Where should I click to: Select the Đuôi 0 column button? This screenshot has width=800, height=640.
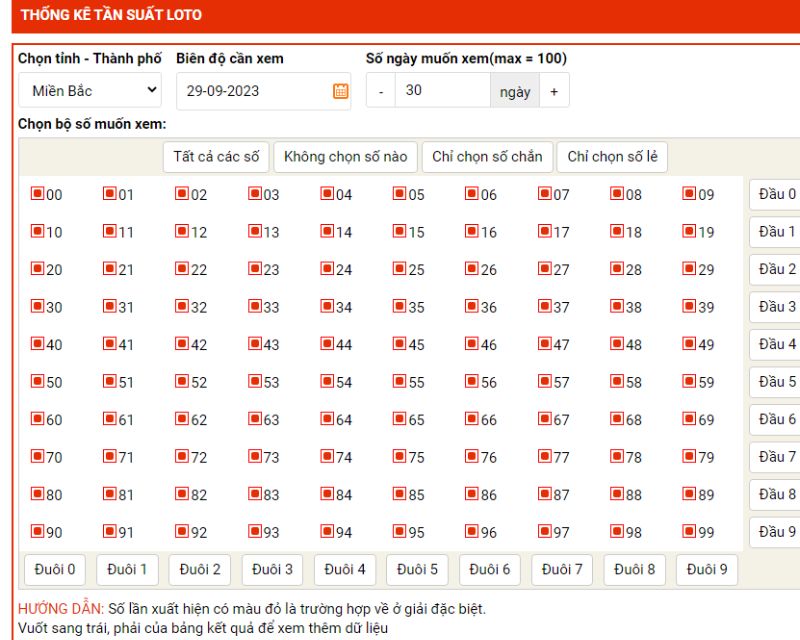point(55,570)
